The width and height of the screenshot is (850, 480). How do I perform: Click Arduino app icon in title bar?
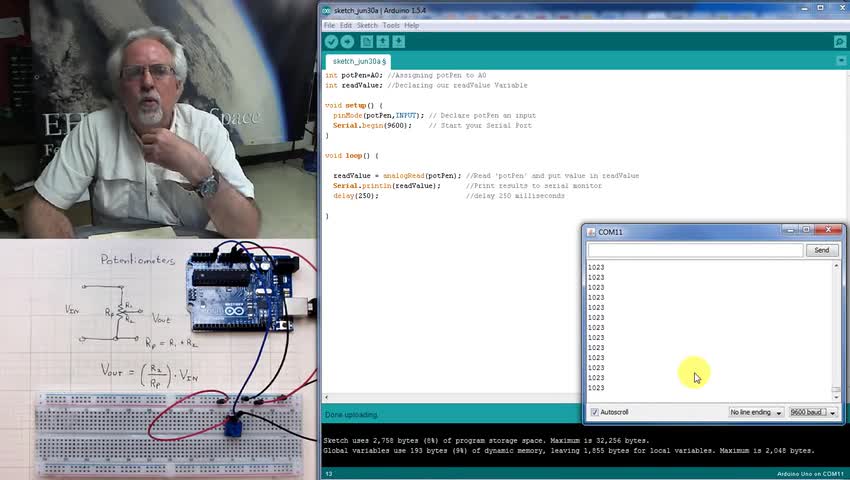tap(326, 10)
